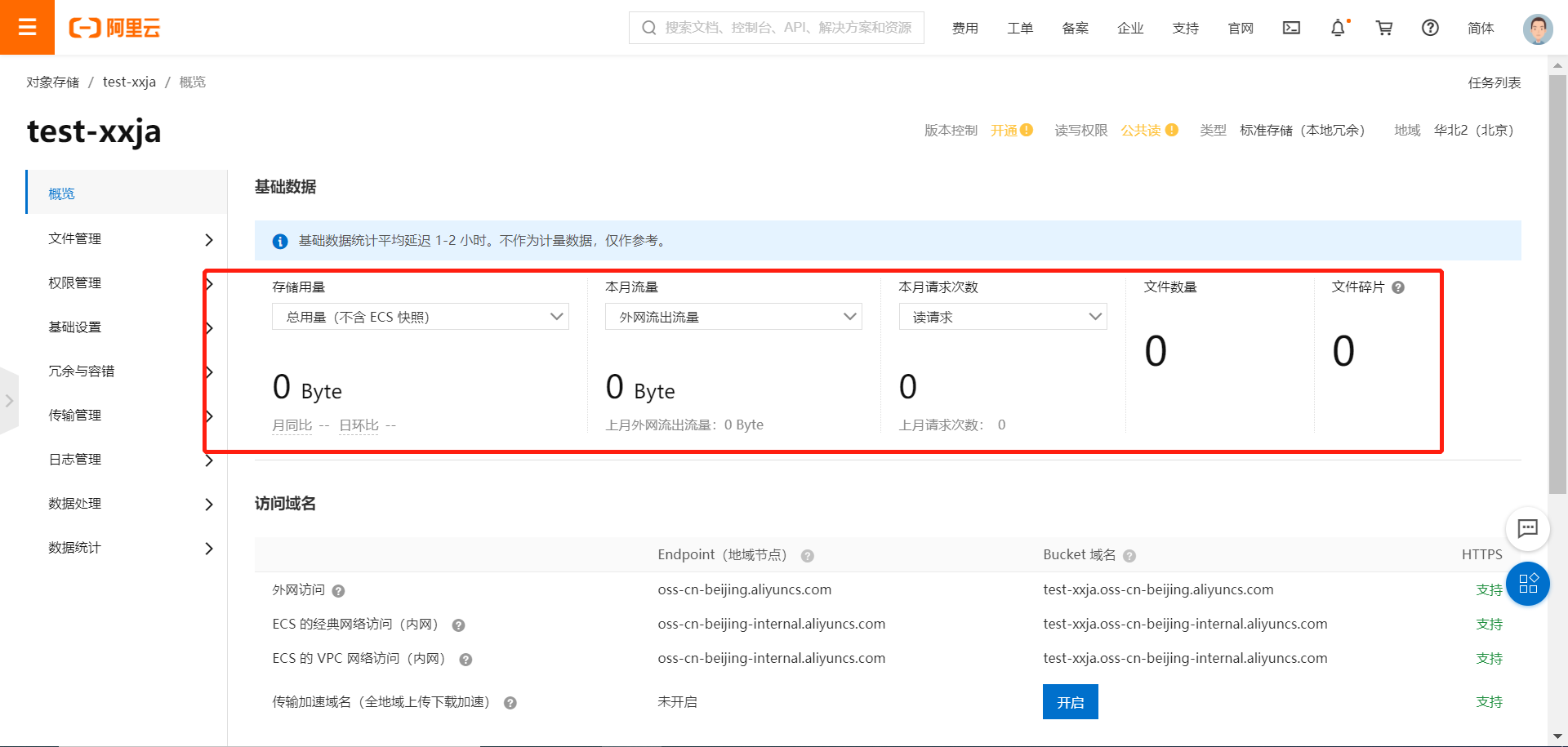The image size is (1568, 747).
Task: Click the help icon next to 文件碎片
Action: click(1398, 287)
